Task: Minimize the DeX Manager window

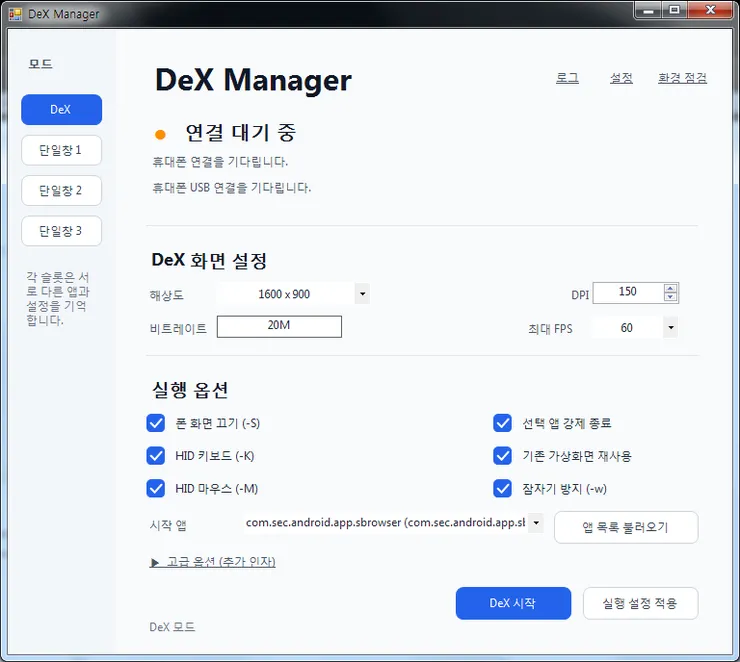Action: coord(648,10)
